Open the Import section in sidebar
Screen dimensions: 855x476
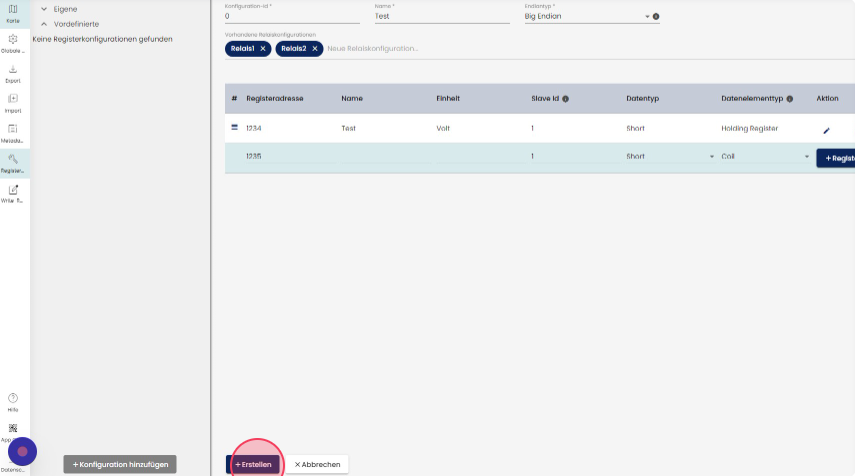click(13, 103)
